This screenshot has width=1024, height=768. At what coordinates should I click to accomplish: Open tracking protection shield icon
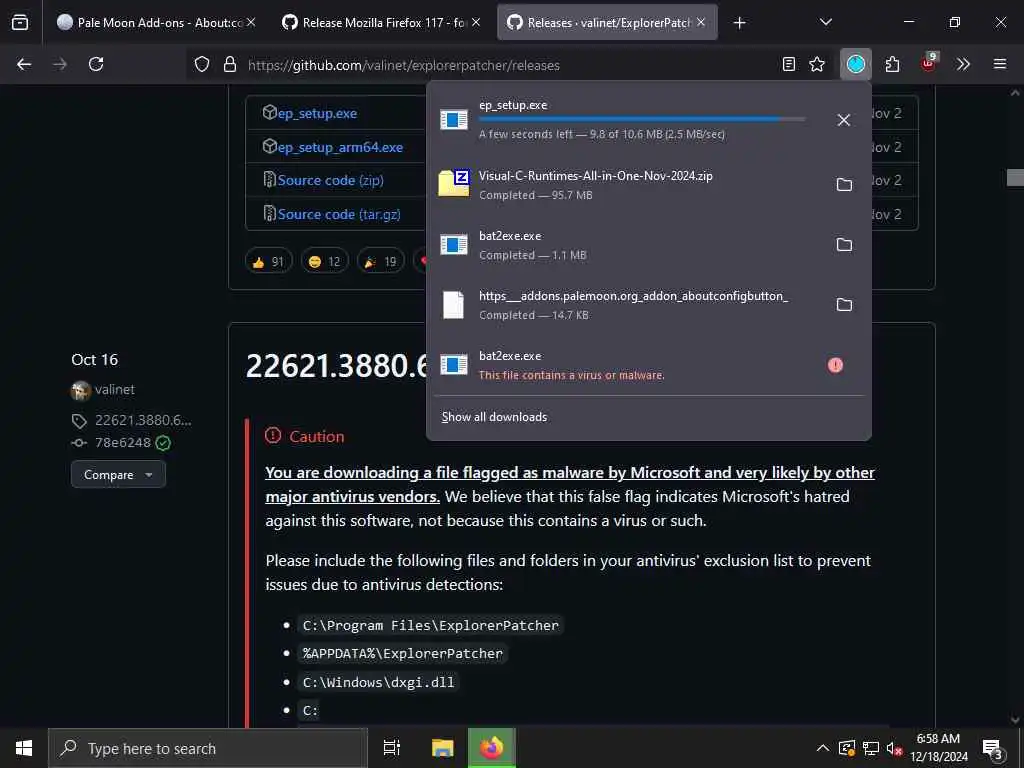point(202,64)
